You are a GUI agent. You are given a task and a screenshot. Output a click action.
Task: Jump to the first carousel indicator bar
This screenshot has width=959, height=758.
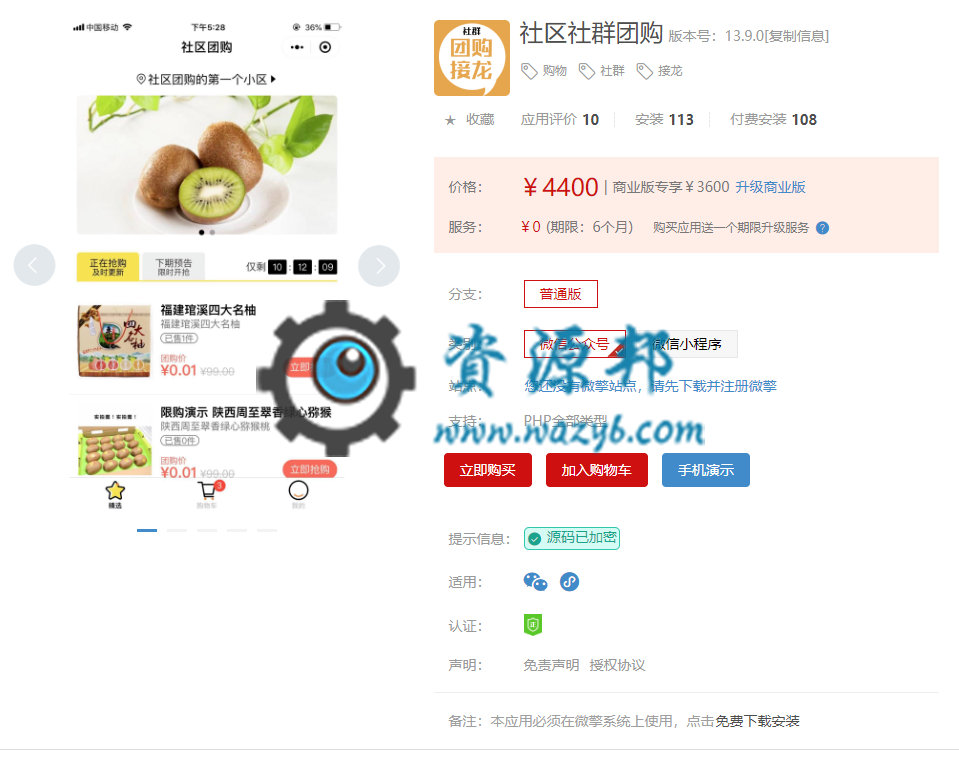tap(147, 530)
